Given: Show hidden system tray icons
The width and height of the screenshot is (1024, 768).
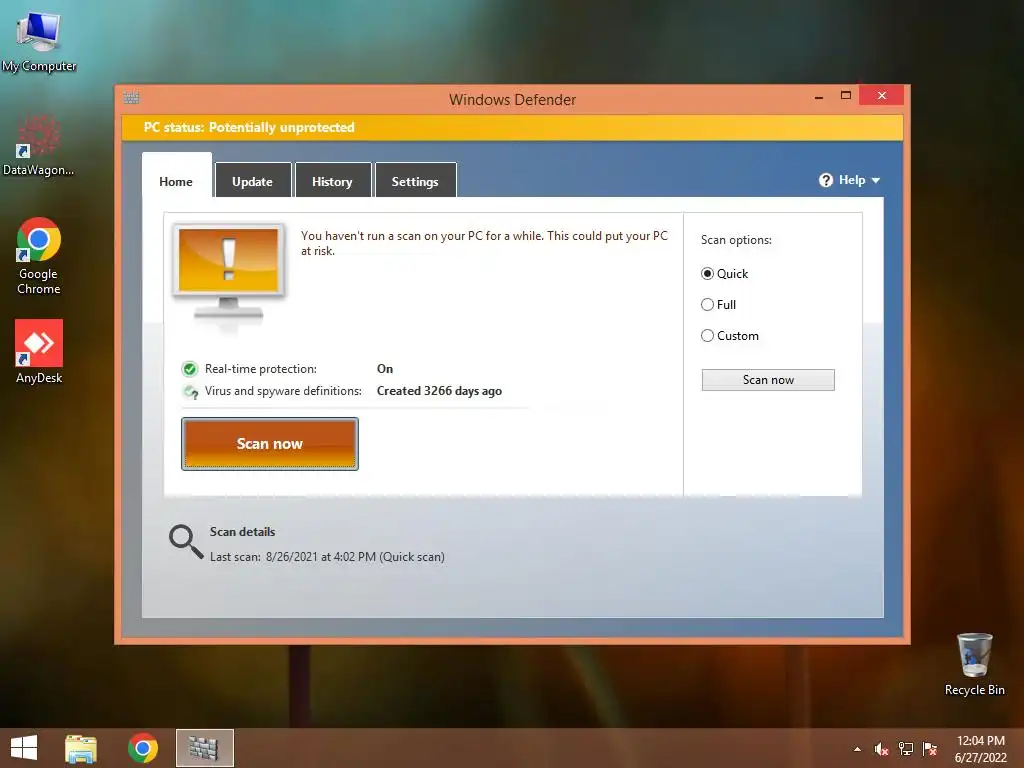Looking at the screenshot, I should (x=857, y=749).
